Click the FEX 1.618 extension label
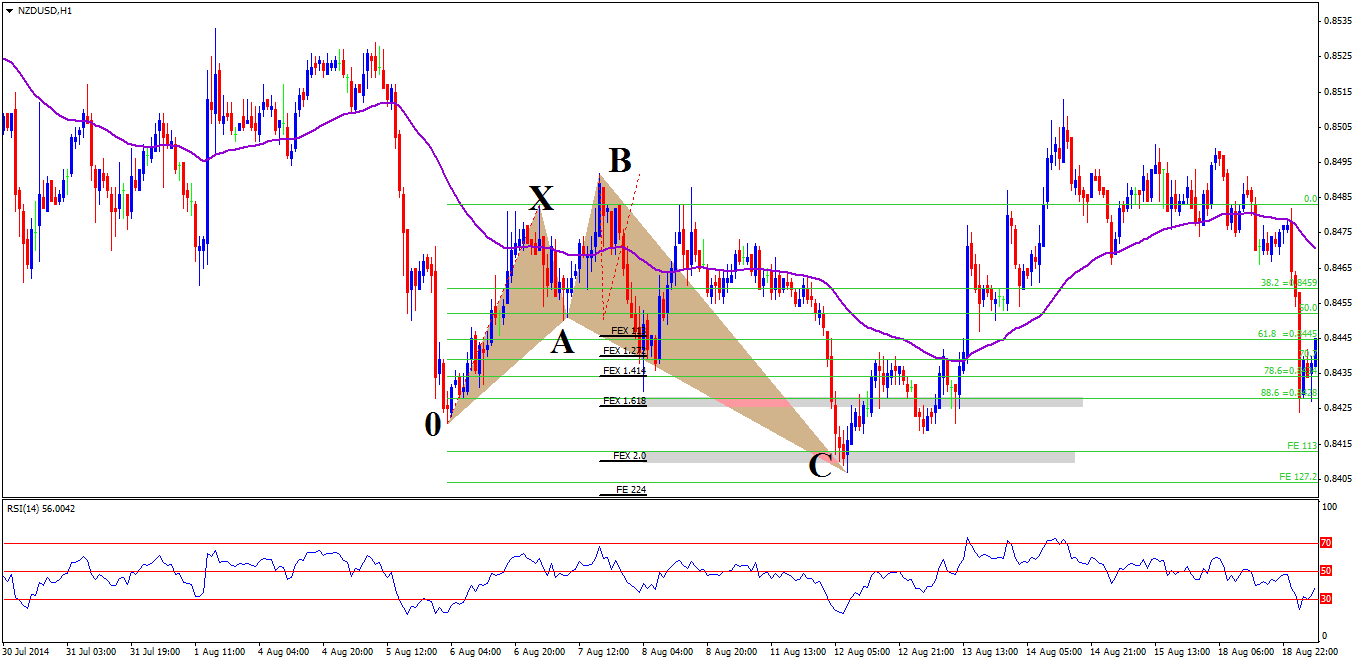This screenshot has width=1358, height=660. [x=624, y=401]
